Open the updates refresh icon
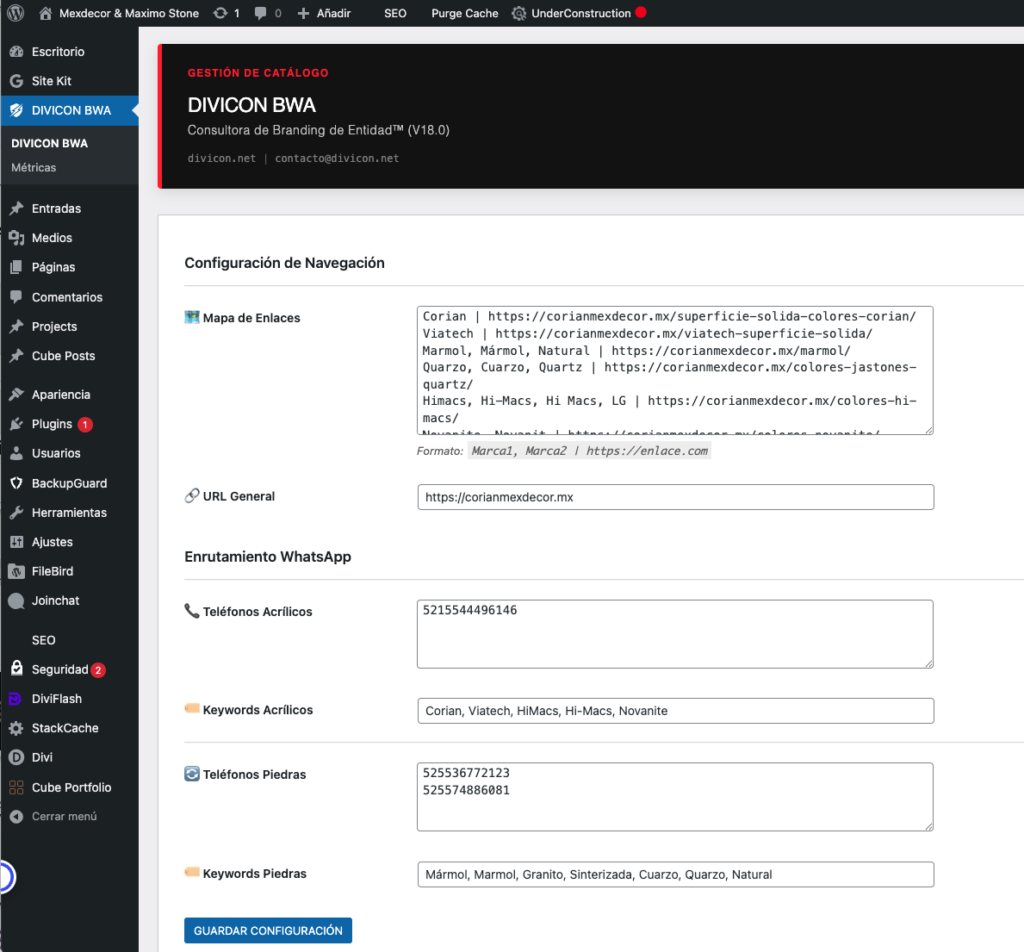The image size is (1024, 952). [x=220, y=13]
